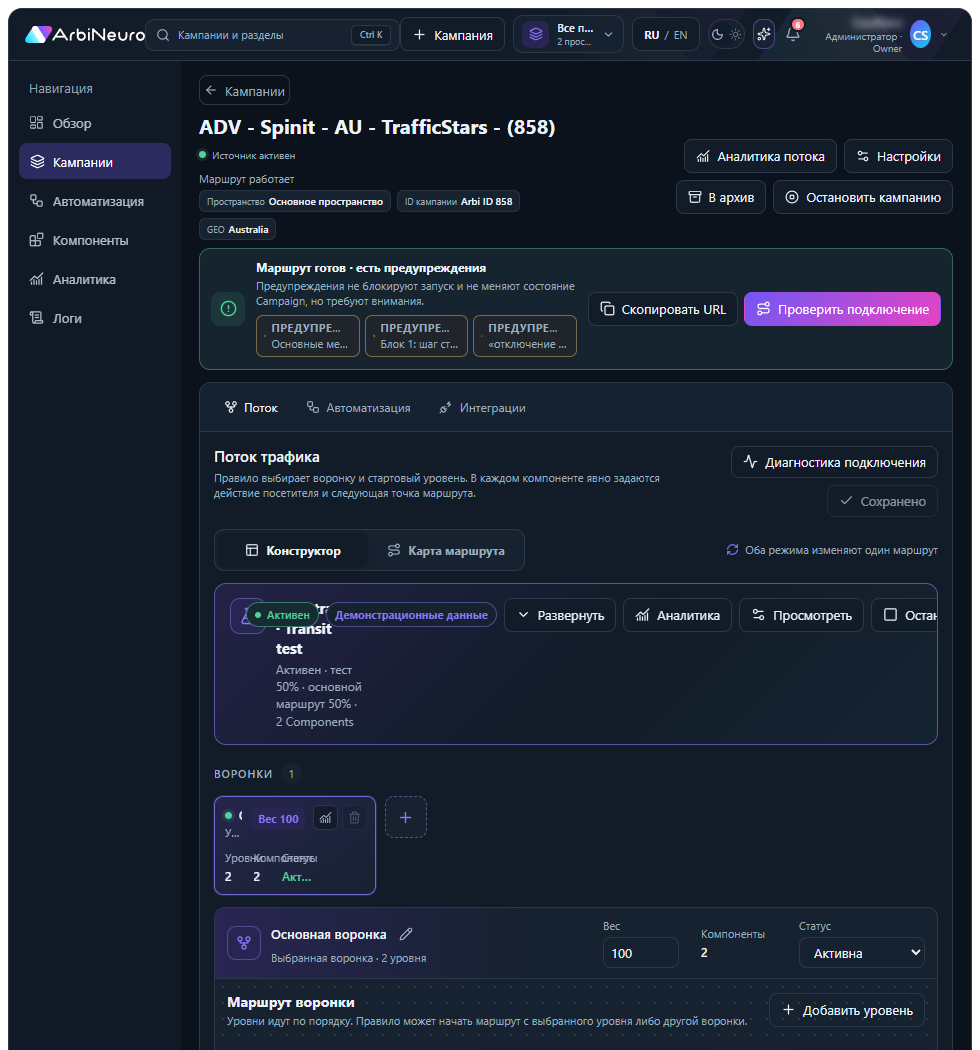Viewport: 980px width, 1050px height.
Task: Open the Блок 1: шаг ст... warning chip
Action: pos(417,336)
